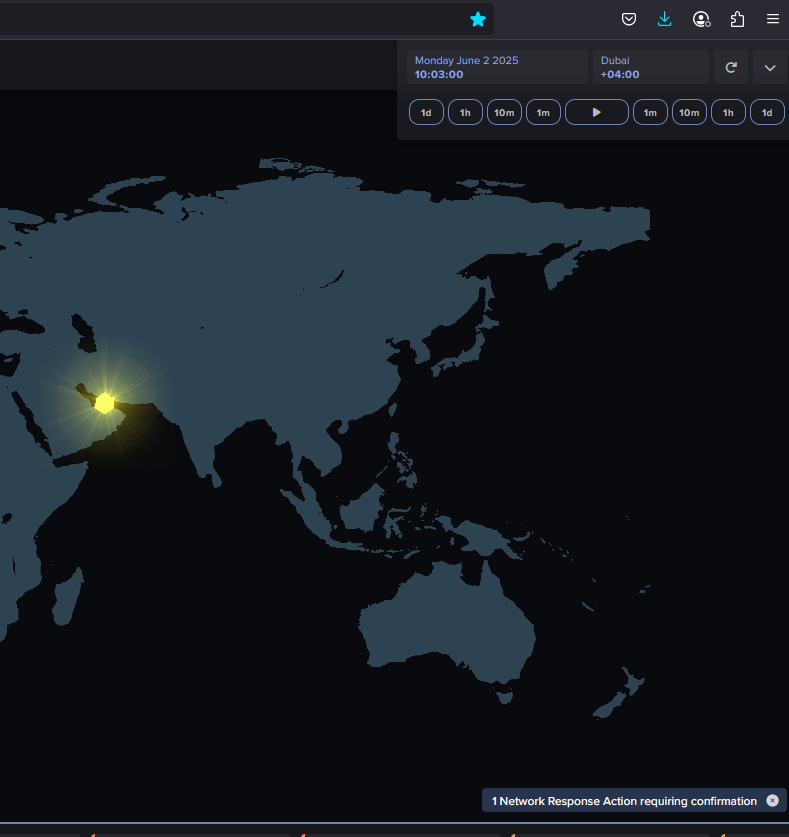Step back one minute with left 1m

(543, 112)
